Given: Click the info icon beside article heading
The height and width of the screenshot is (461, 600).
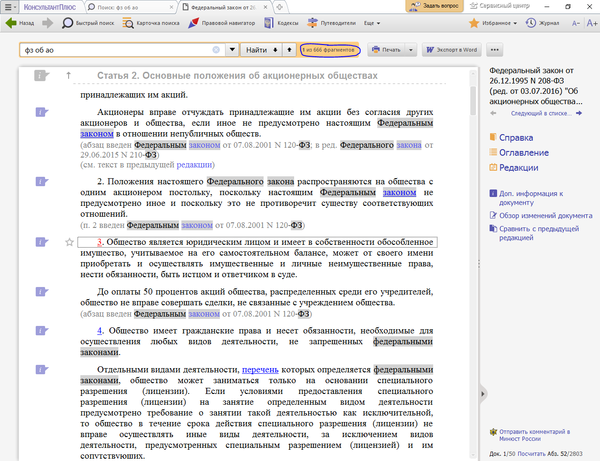Looking at the screenshot, I should click(41, 75).
